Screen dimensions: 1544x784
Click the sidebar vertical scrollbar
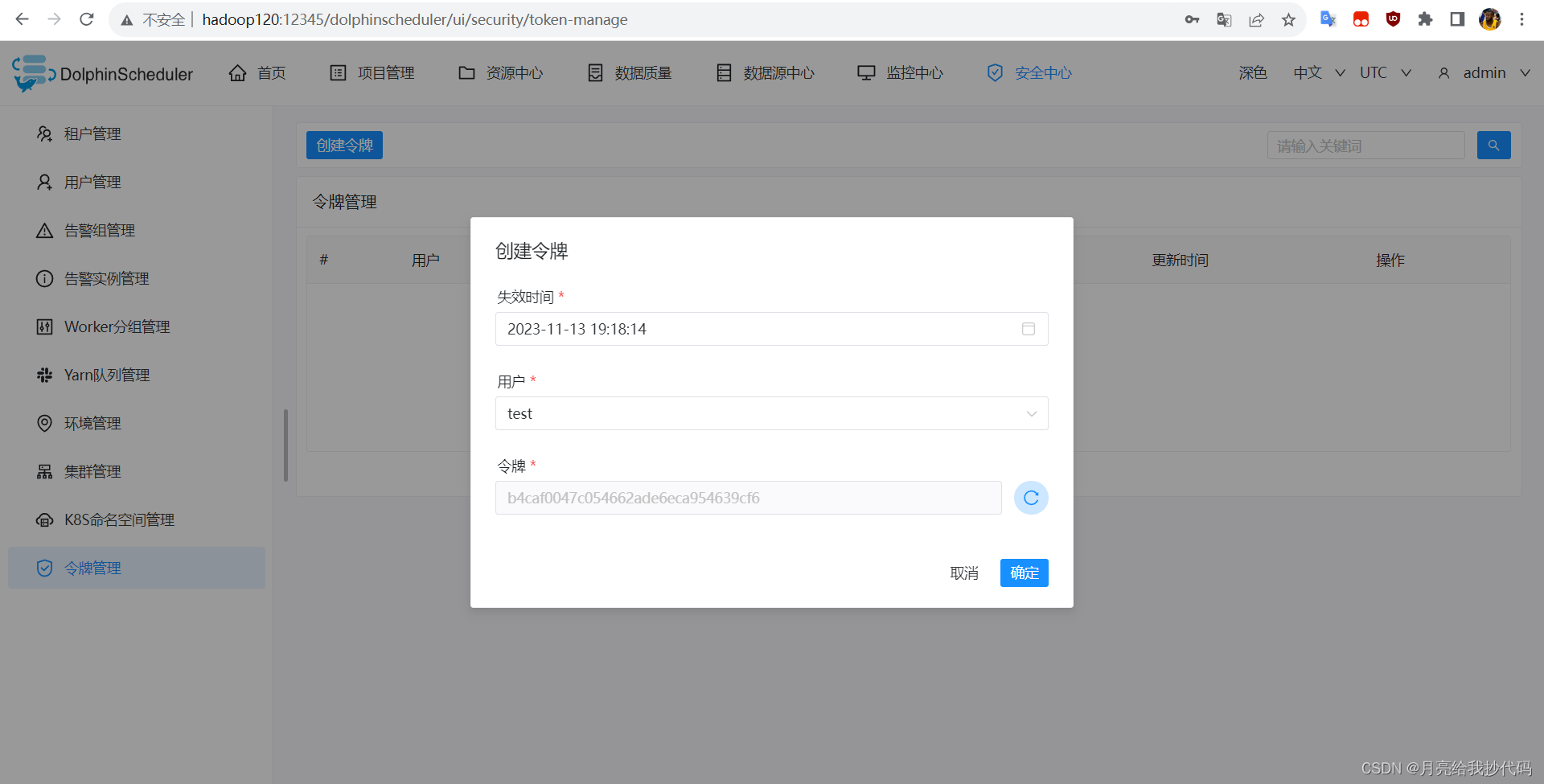pos(285,445)
